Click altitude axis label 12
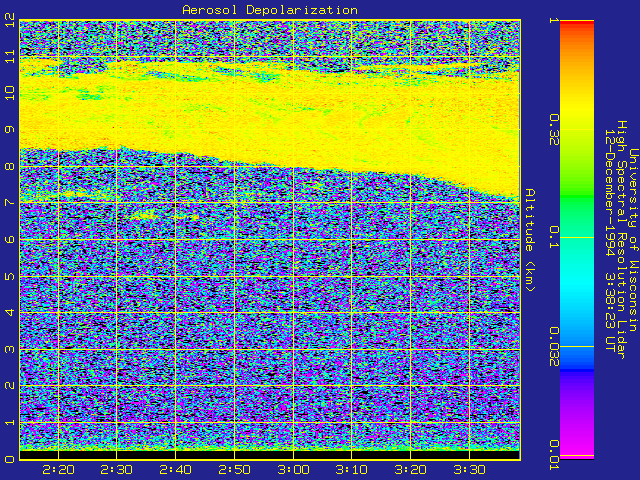This screenshot has width=640, height=480. tap(10, 19)
